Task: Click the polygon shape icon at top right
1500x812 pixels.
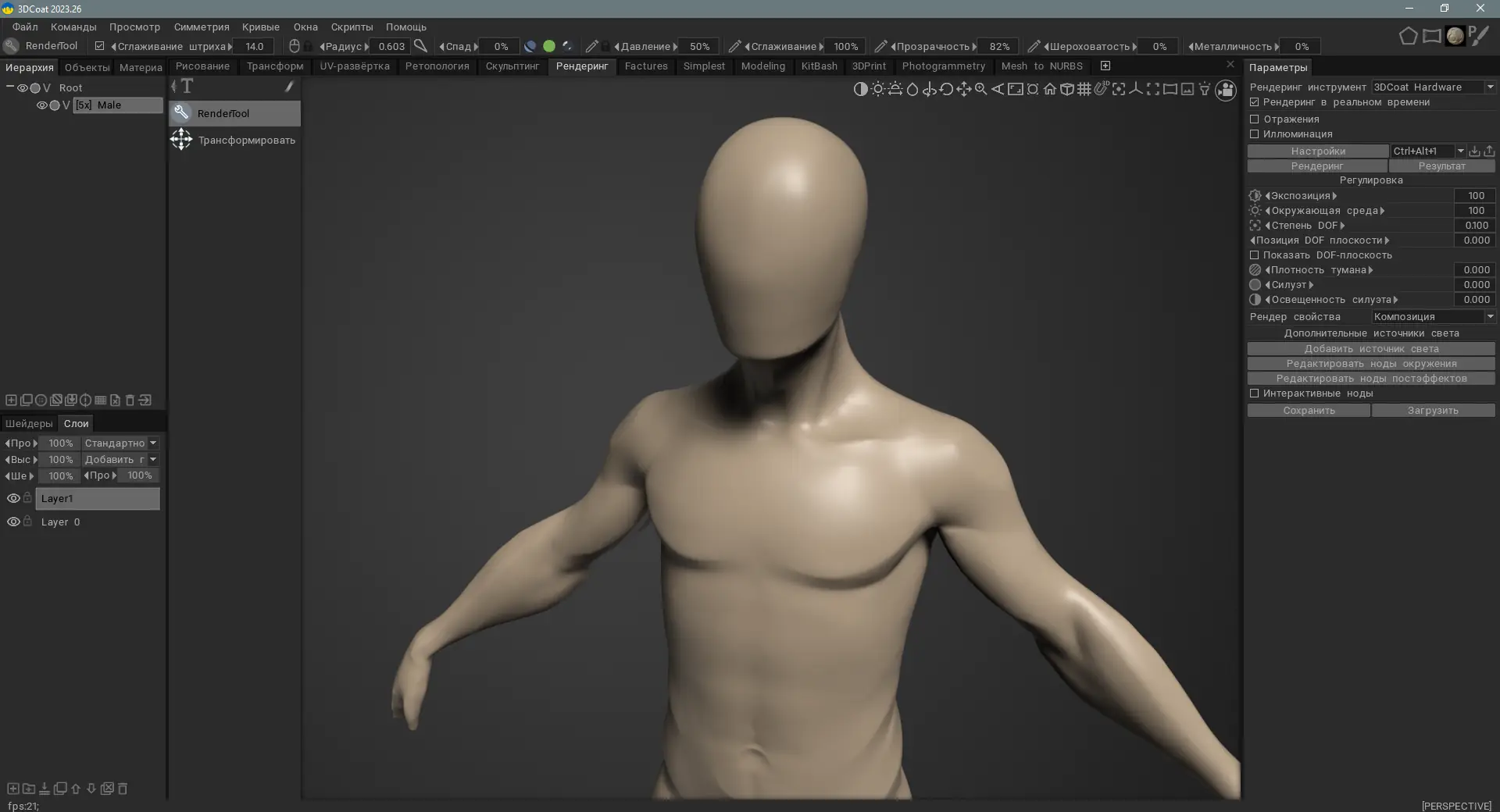Action: click(x=1408, y=36)
